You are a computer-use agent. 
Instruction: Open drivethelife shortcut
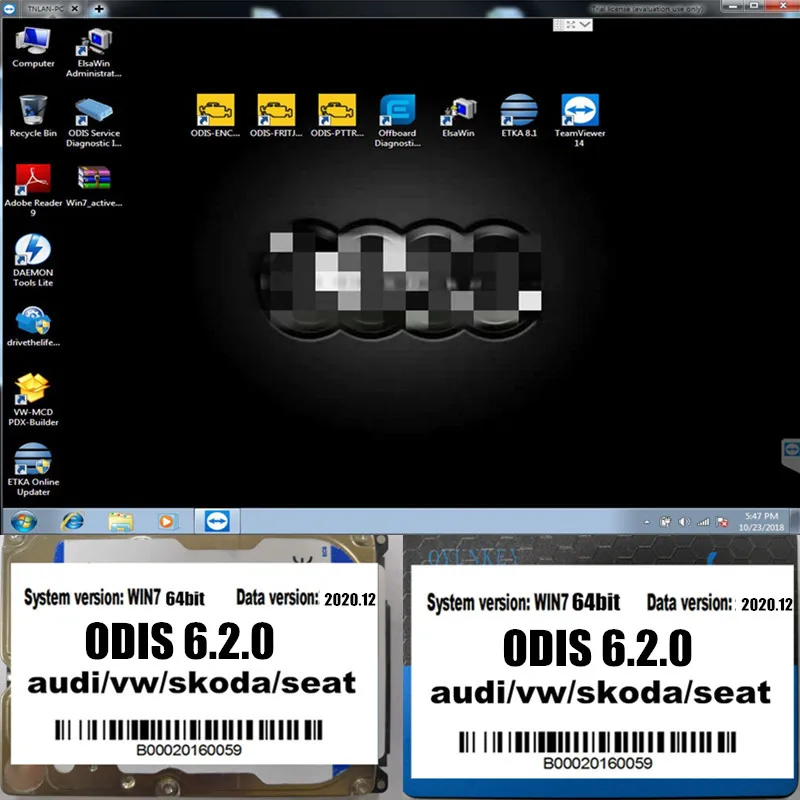pos(33,327)
